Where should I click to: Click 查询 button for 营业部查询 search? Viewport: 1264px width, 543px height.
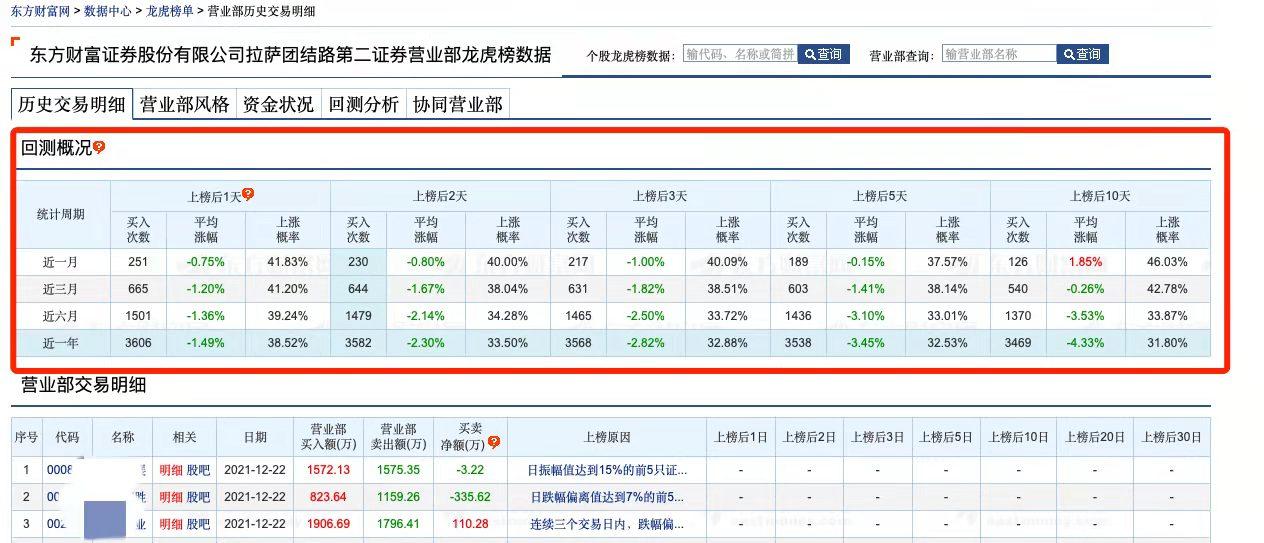[1082, 54]
